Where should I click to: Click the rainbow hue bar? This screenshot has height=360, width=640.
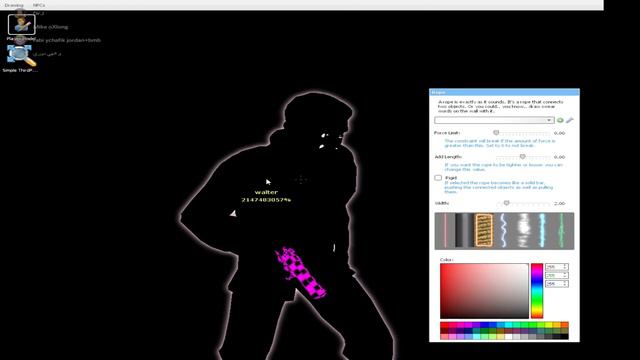tap(537, 291)
